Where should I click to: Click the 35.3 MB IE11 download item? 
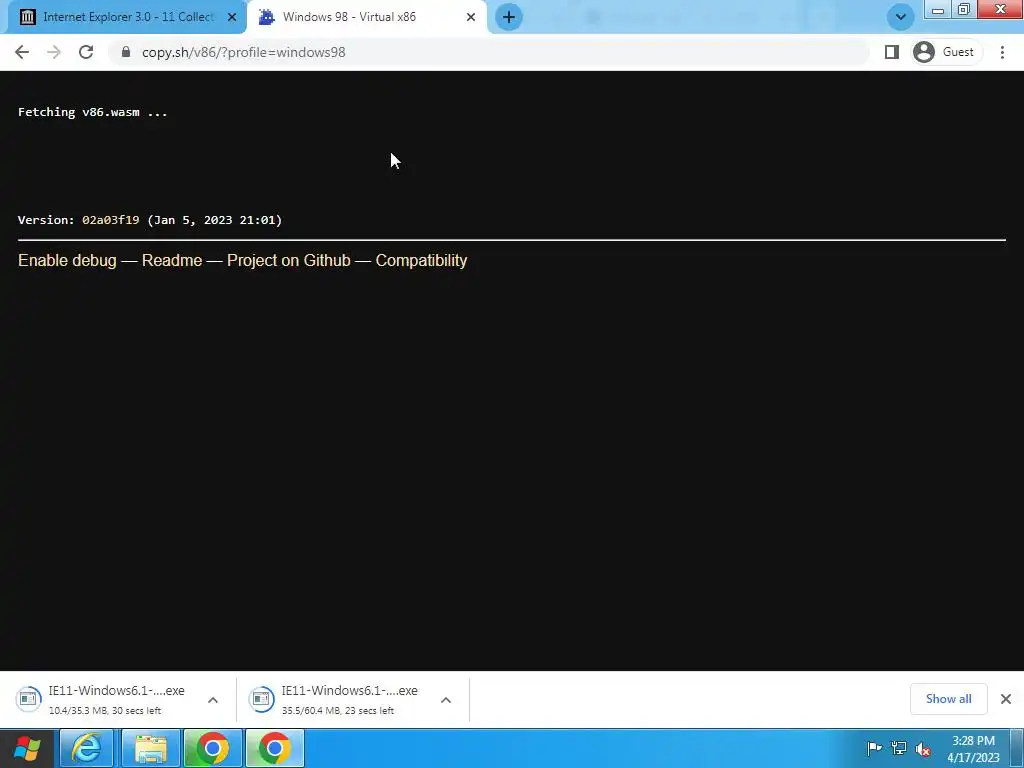coord(116,699)
